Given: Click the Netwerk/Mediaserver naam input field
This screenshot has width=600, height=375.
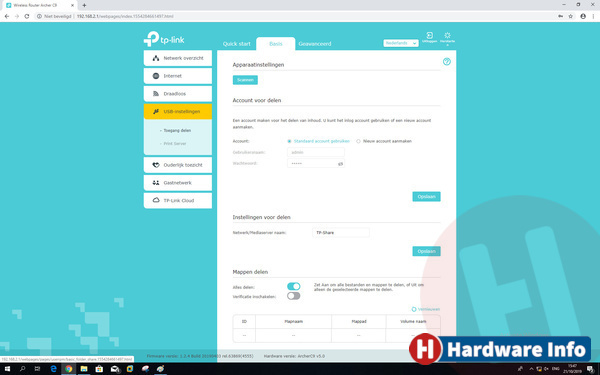Looking at the screenshot, I should 341,233.
